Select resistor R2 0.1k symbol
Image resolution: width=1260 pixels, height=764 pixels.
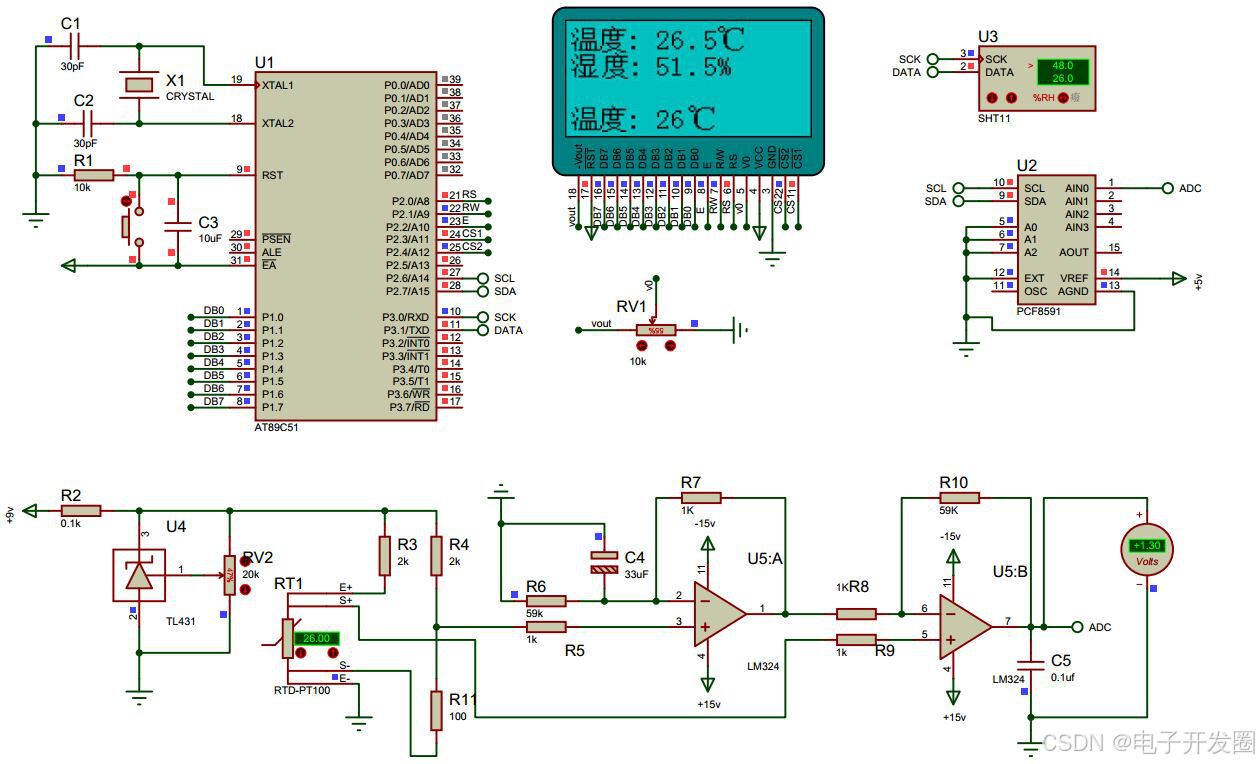coord(80,510)
